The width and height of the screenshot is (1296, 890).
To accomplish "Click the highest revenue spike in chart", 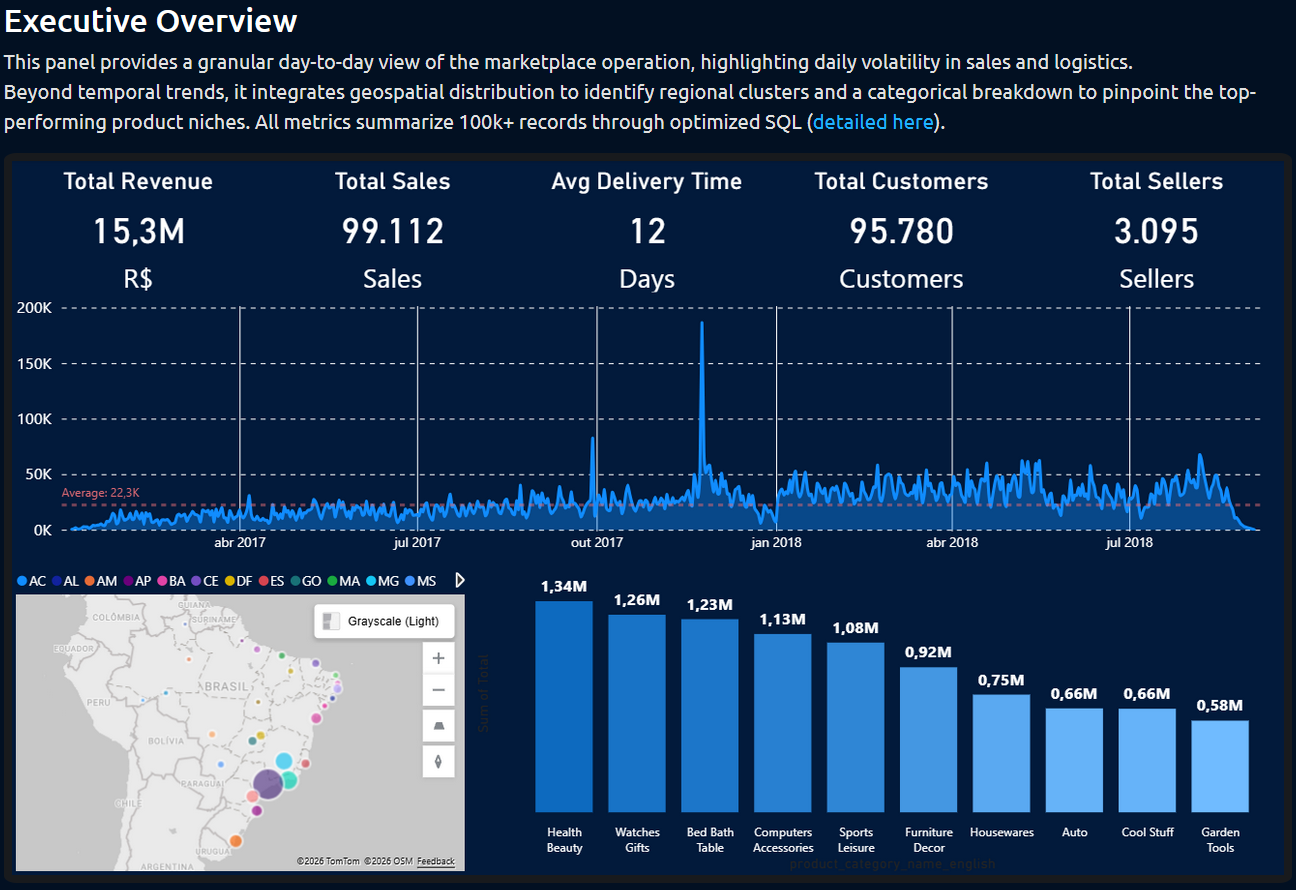I will click(702, 325).
